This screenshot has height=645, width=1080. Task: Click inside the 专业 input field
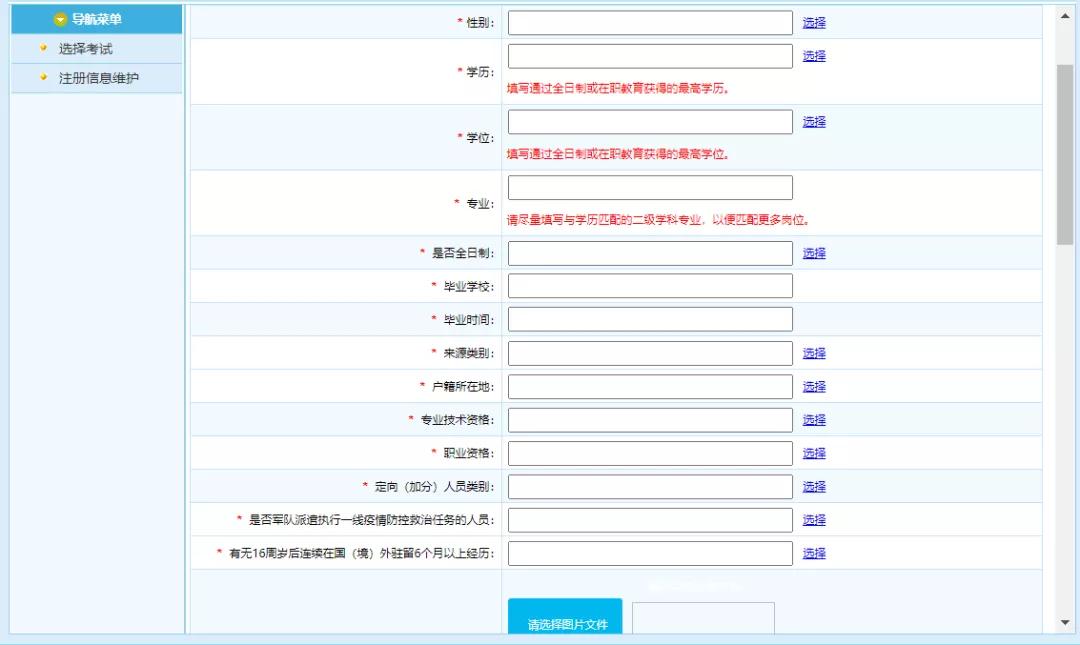(x=650, y=187)
